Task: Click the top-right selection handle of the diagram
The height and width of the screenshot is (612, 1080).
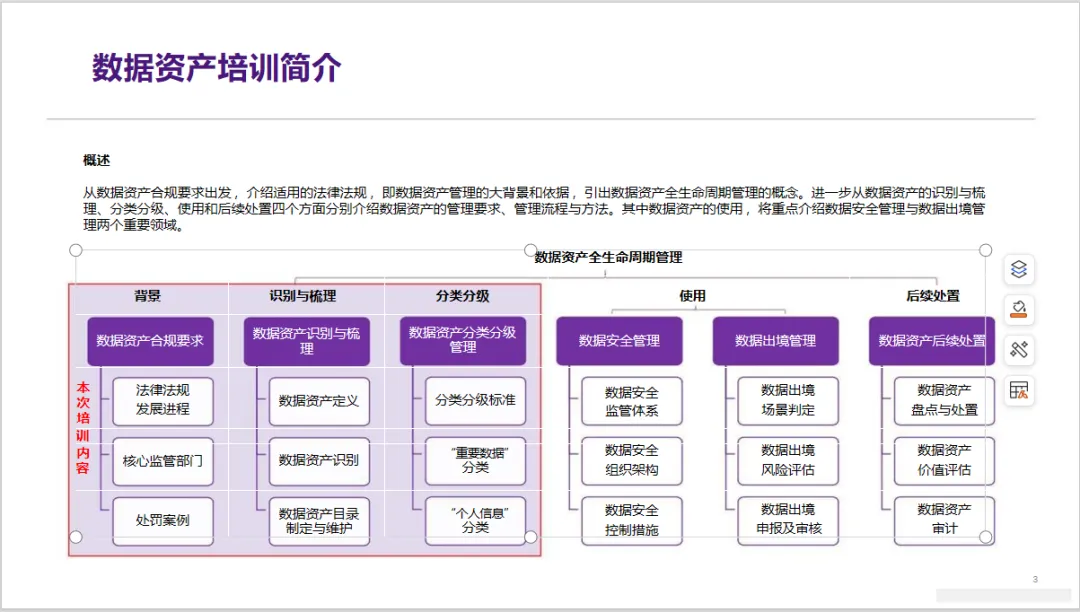Action: coord(986,250)
